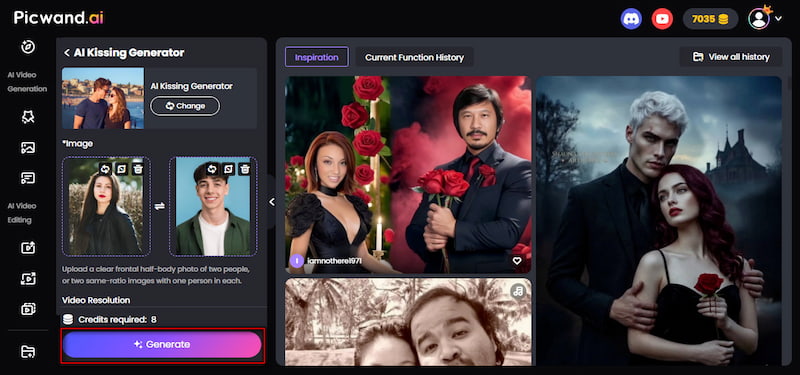Delete the woman's photo with trash icon
The width and height of the screenshot is (800, 375).
(137, 168)
